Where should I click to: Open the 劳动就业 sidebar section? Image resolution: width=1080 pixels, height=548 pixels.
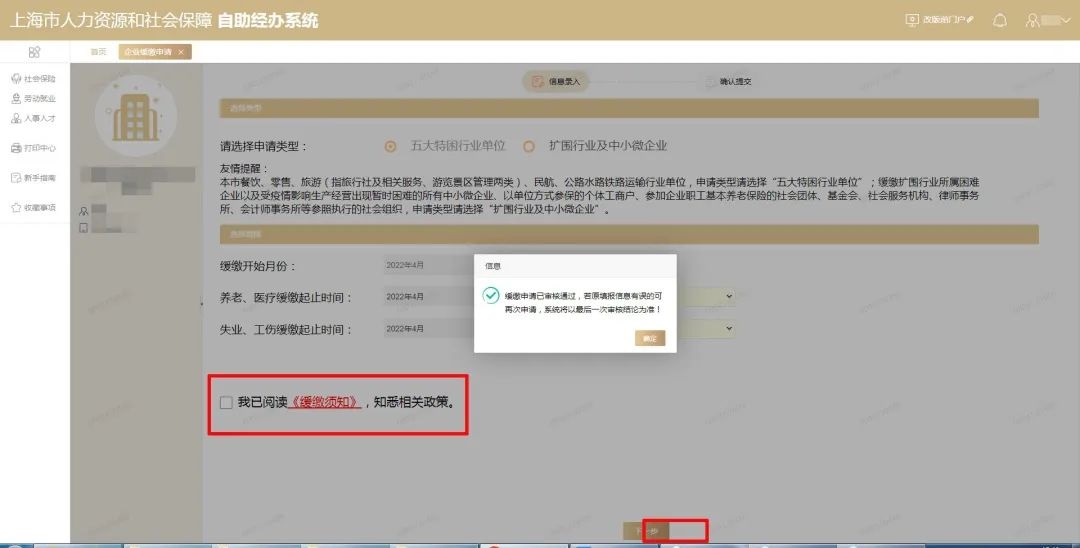(x=34, y=99)
